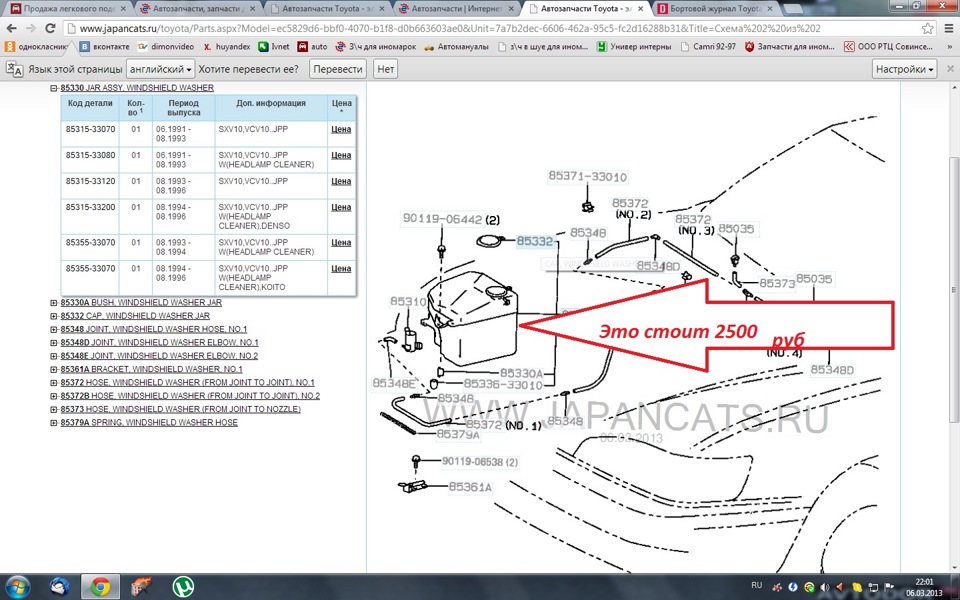The height and width of the screenshot is (600, 960).
Task: Open the Запчасти для ином... bookmark
Action: [789, 47]
